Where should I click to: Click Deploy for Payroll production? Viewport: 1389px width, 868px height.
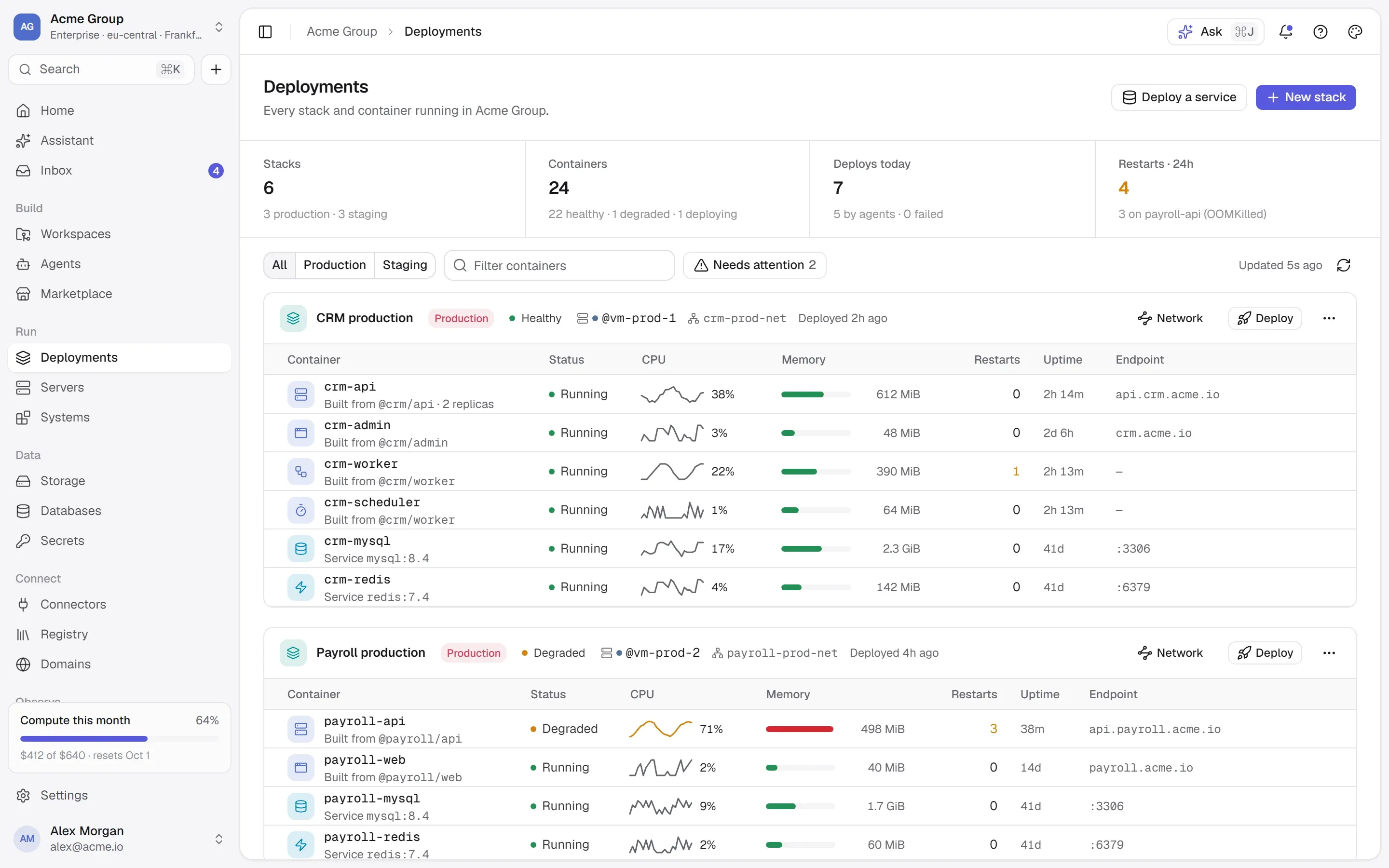point(1265,653)
